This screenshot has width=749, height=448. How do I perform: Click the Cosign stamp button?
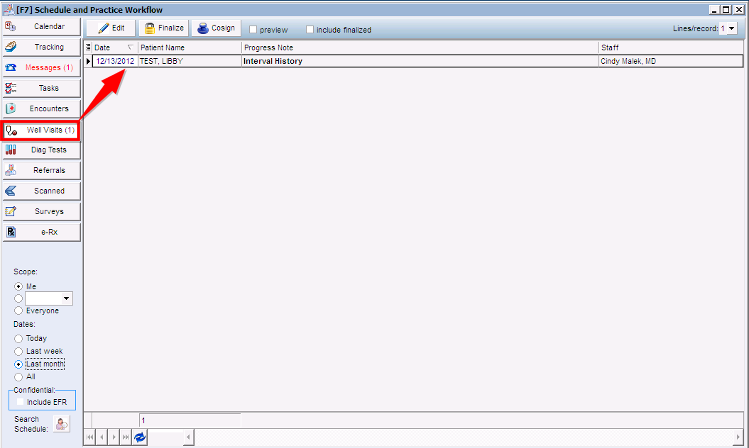click(216, 28)
